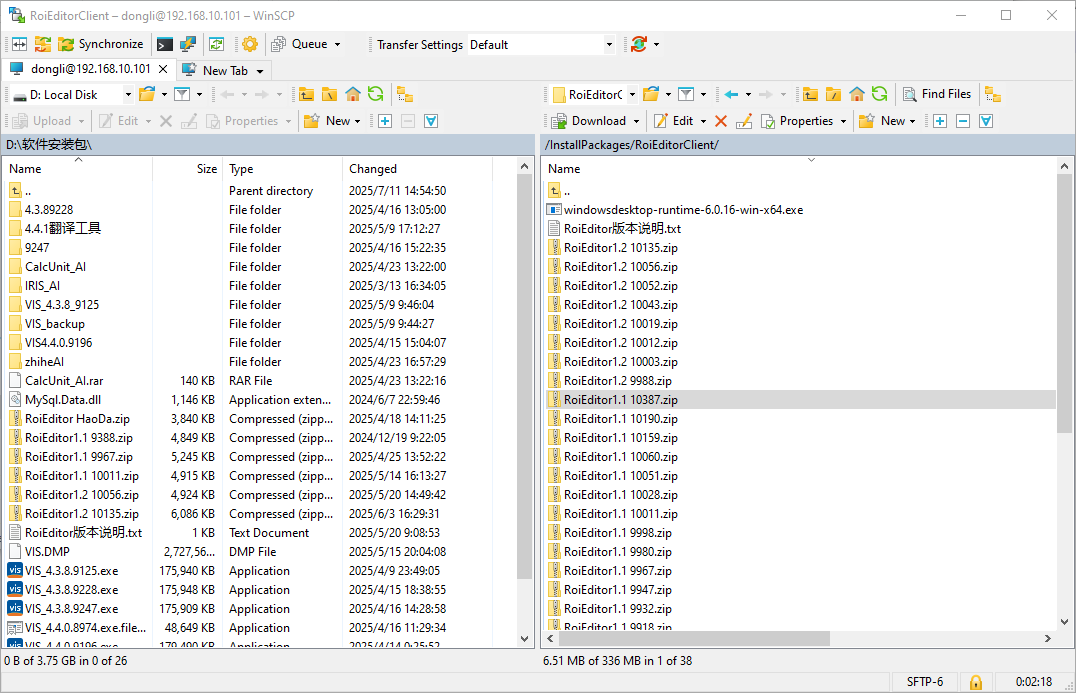
Task: Click the Download button
Action: [x=589, y=121]
